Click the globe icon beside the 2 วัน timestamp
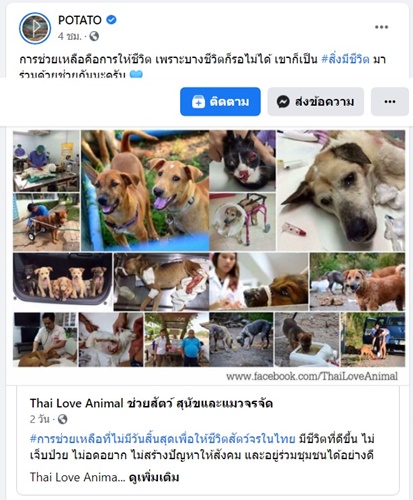 (x=62, y=419)
